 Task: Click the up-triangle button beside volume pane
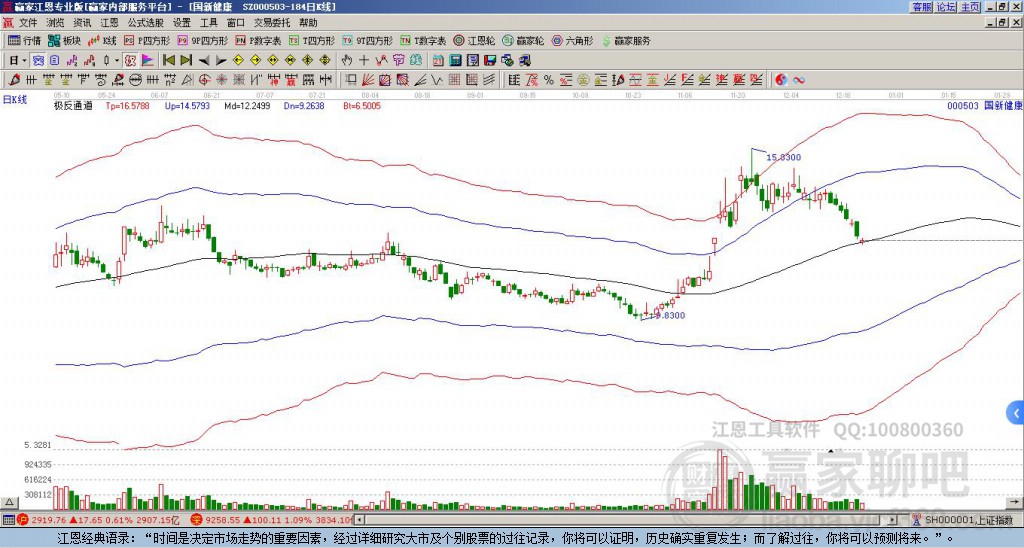pyautogui.click(x=9, y=502)
